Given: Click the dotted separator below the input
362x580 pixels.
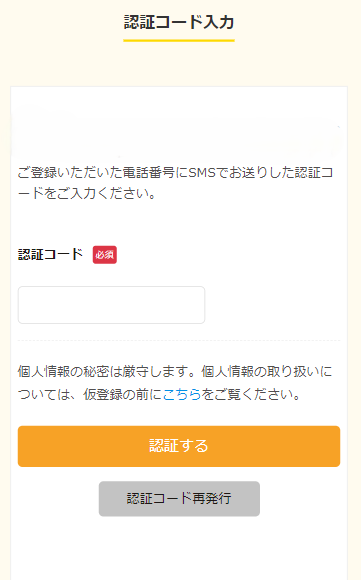Looking at the screenshot, I should (179, 340).
